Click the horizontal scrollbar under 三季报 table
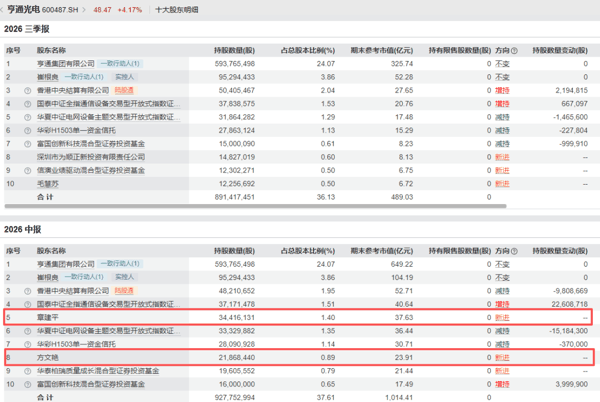The width and height of the screenshot is (600, 402). pos(255,206)
